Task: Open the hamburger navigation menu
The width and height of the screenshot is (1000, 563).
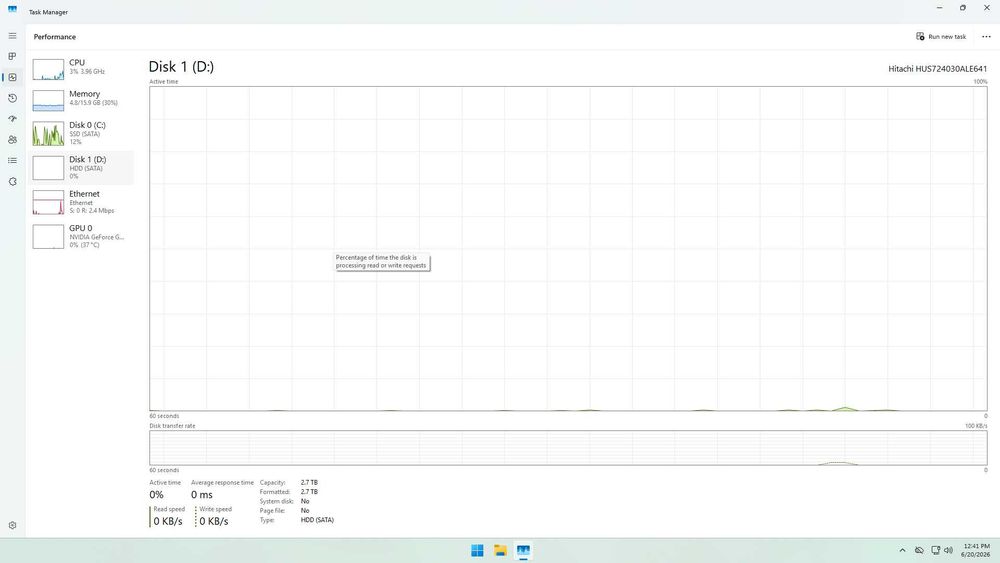Action: click(x=12, y=36)
